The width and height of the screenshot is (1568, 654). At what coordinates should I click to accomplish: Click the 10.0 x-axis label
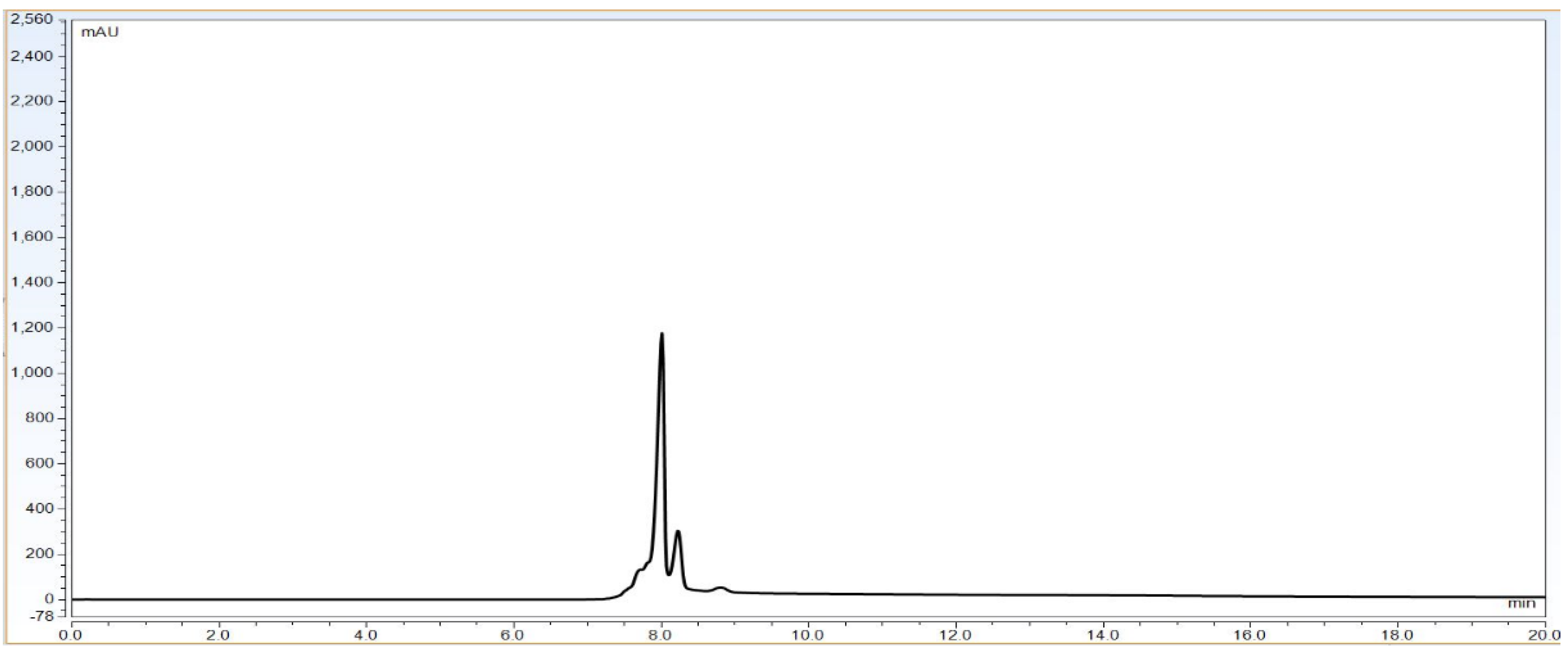point(808,635)
